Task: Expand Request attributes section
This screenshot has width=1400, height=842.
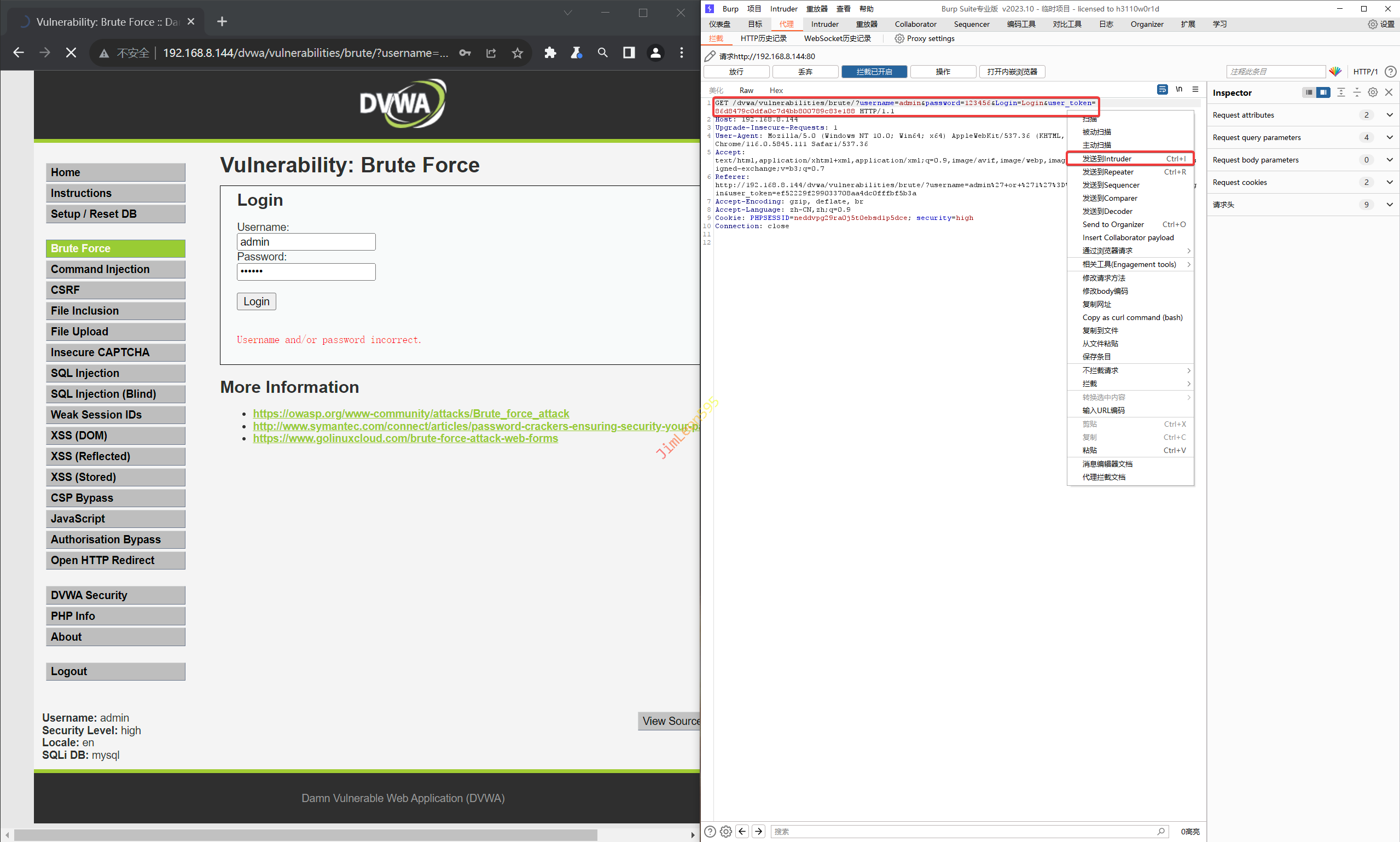Action: point(1389,115)
